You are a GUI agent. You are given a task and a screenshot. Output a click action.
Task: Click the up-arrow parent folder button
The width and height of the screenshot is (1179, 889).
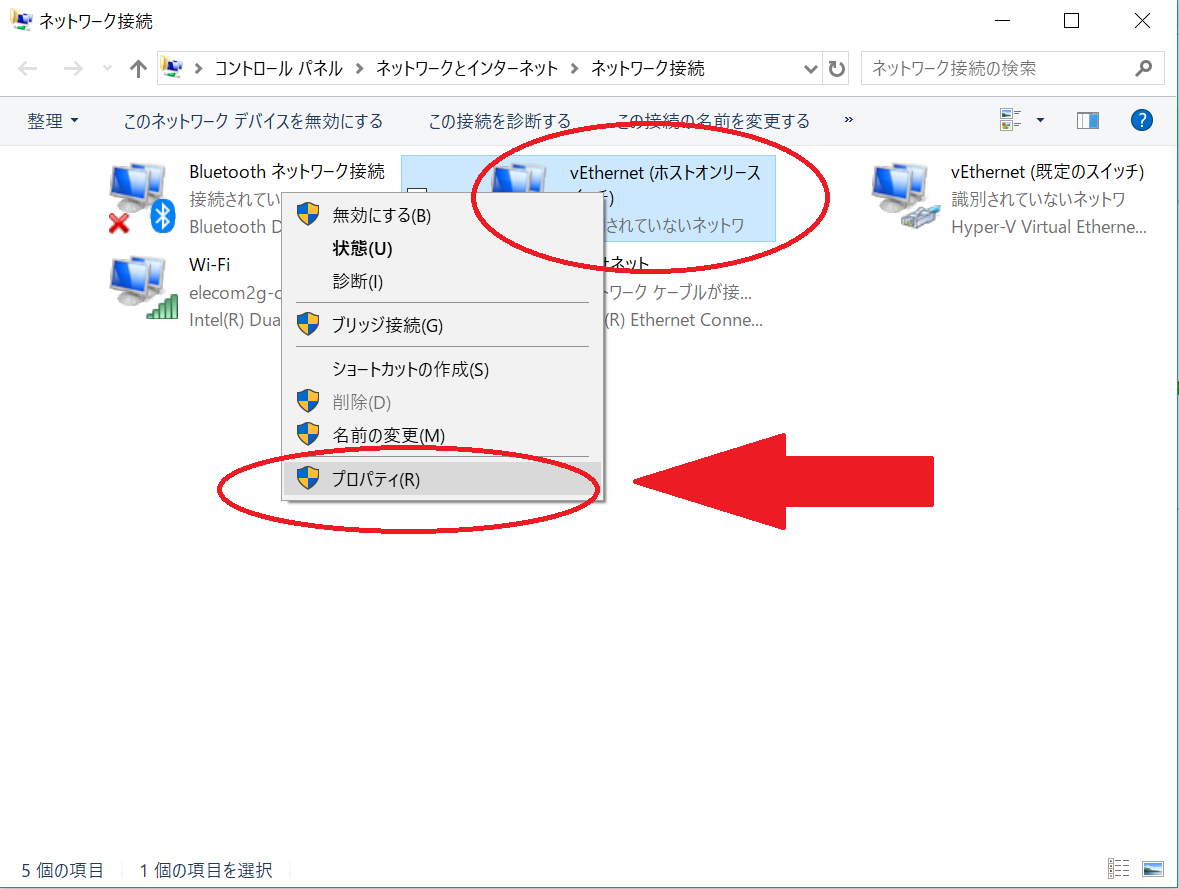pos(139,69)
